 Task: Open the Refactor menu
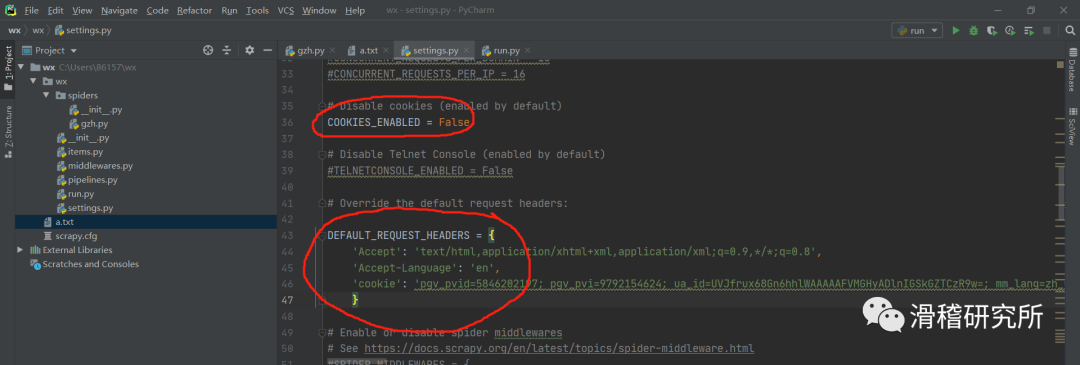pos(195,10)
